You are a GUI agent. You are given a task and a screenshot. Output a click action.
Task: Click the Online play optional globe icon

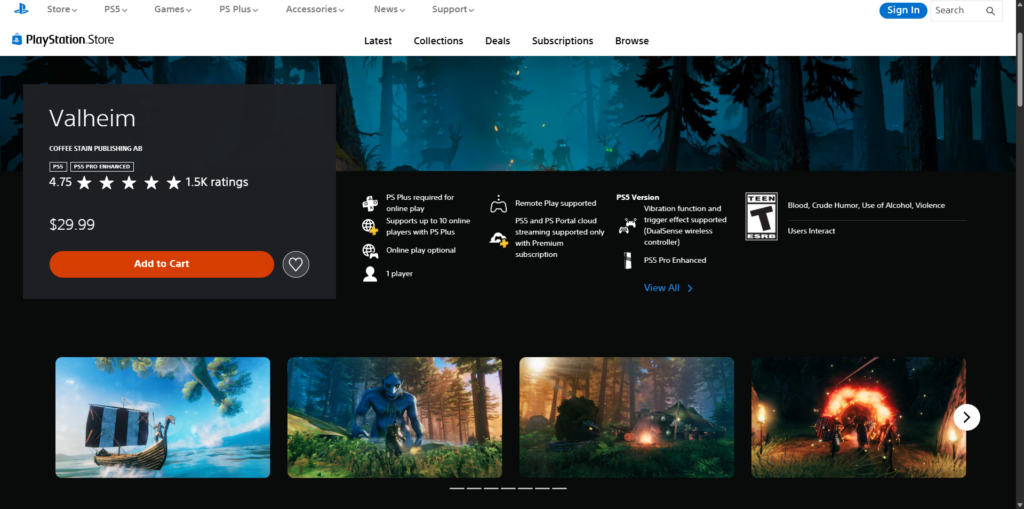(x=370, y=250)
